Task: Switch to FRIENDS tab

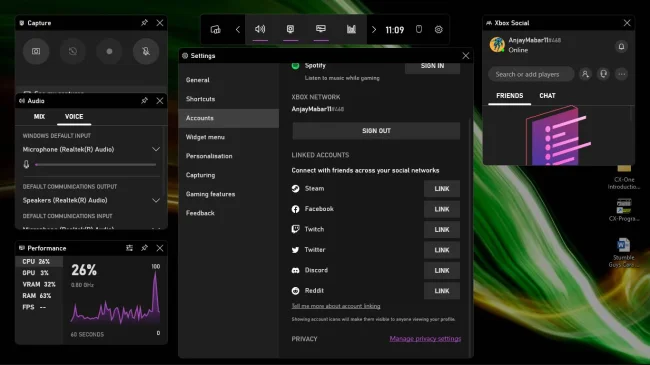Action: [509, 96]
